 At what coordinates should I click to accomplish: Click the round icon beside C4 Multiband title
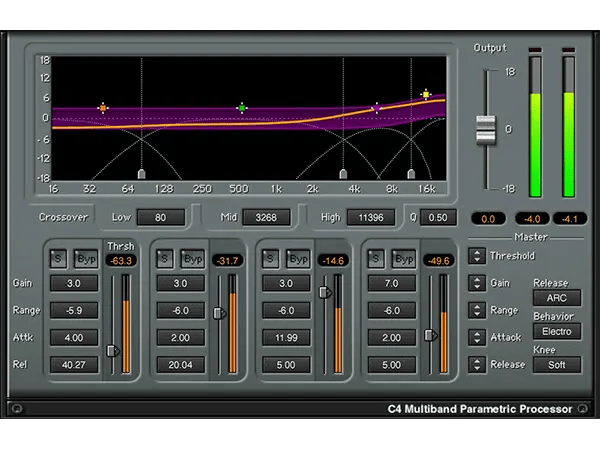[583, 408]
